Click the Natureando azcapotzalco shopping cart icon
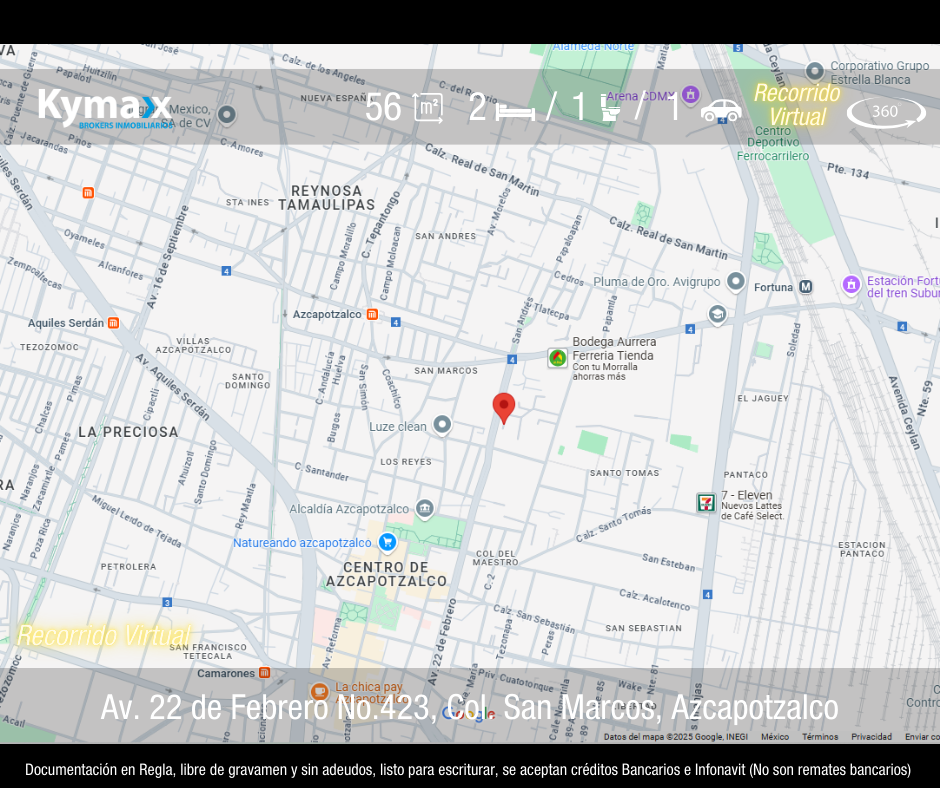Viewport: 940px width, 788px height. click(x=387, y=543)
